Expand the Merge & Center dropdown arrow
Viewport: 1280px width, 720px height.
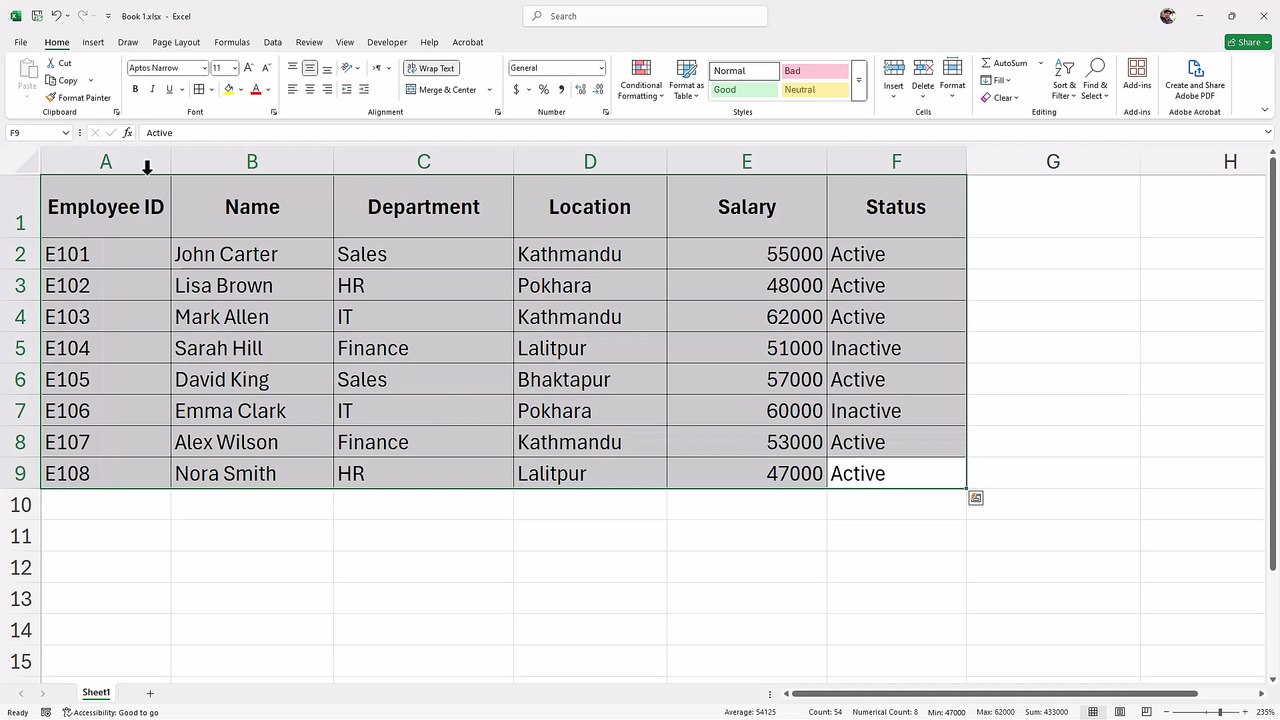point(489,90)
